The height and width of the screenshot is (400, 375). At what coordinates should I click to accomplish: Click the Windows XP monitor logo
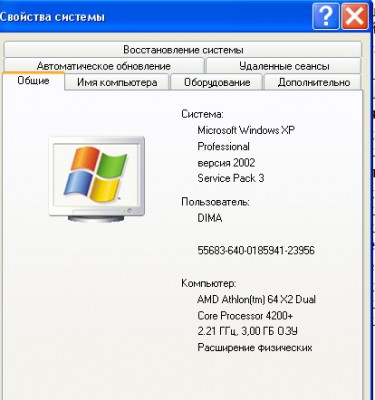pyautogui.click(x=97, y=179)
